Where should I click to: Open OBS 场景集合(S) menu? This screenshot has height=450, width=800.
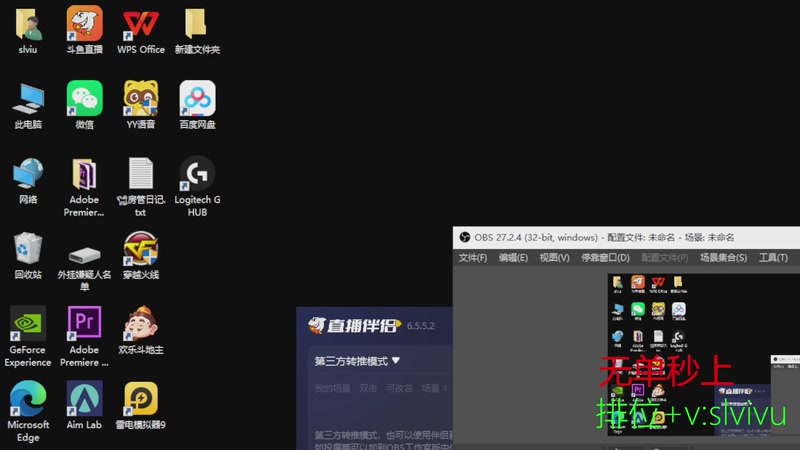point(723,258)
